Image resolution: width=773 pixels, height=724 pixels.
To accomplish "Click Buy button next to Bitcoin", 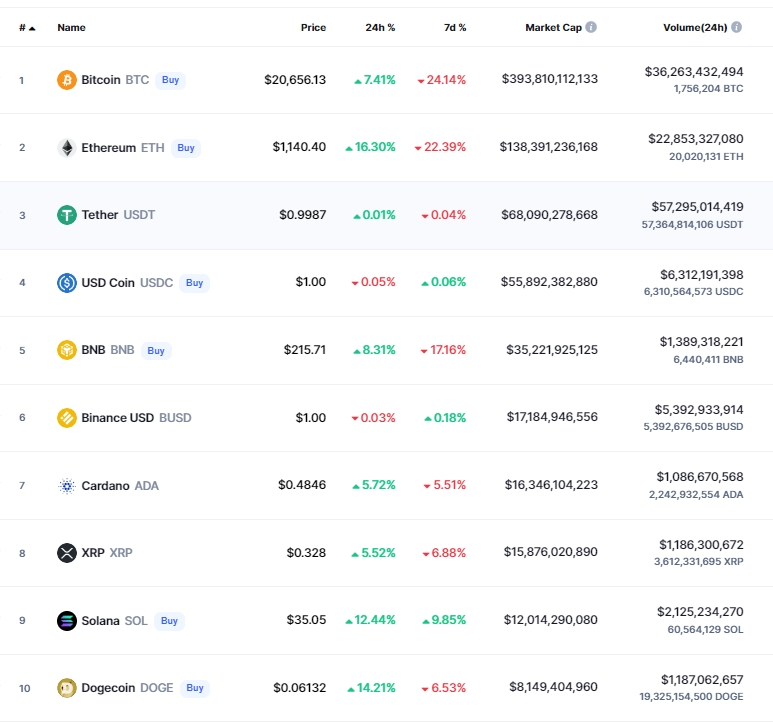I will click(x=171, y=80).
